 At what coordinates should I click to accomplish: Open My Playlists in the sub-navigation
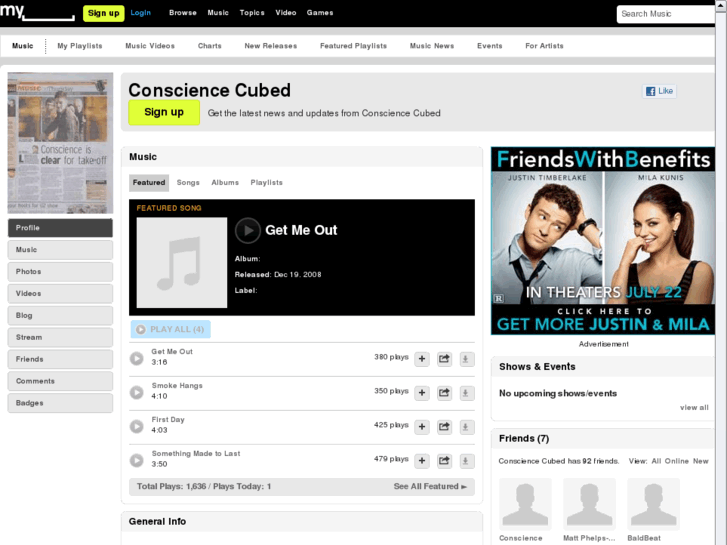point(80,46)
